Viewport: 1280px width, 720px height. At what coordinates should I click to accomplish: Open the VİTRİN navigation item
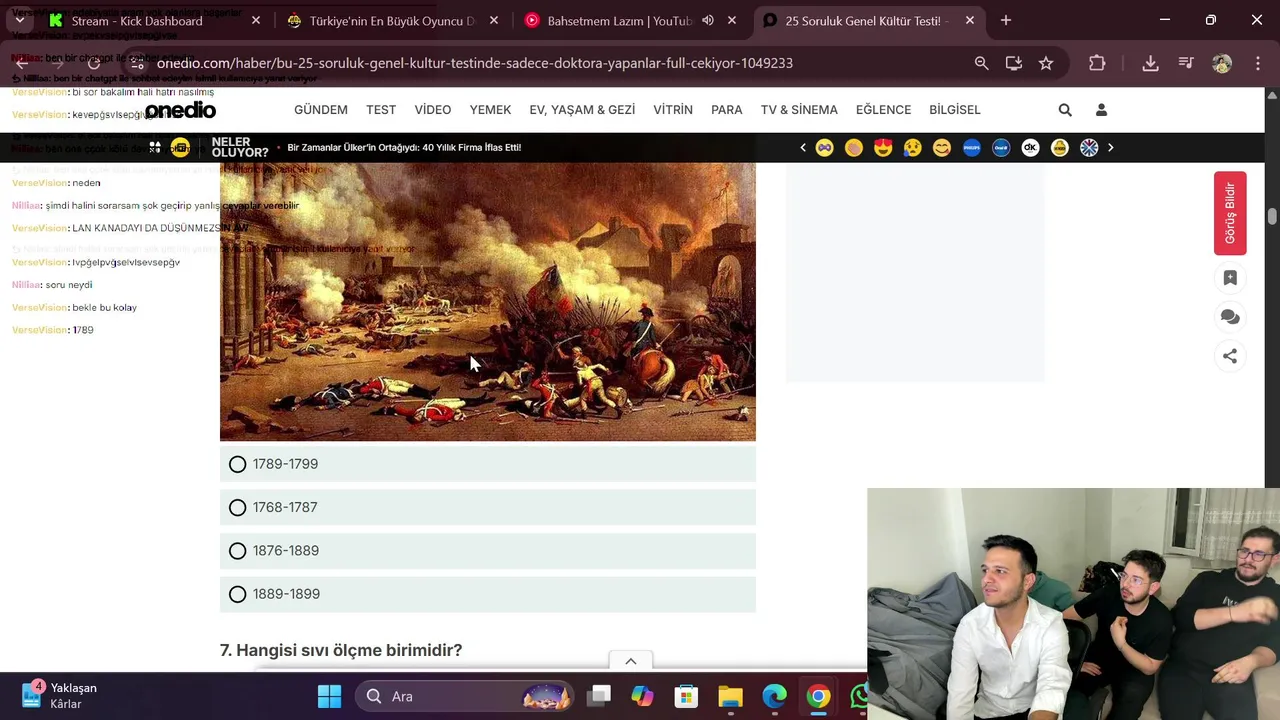click(673, 110)
